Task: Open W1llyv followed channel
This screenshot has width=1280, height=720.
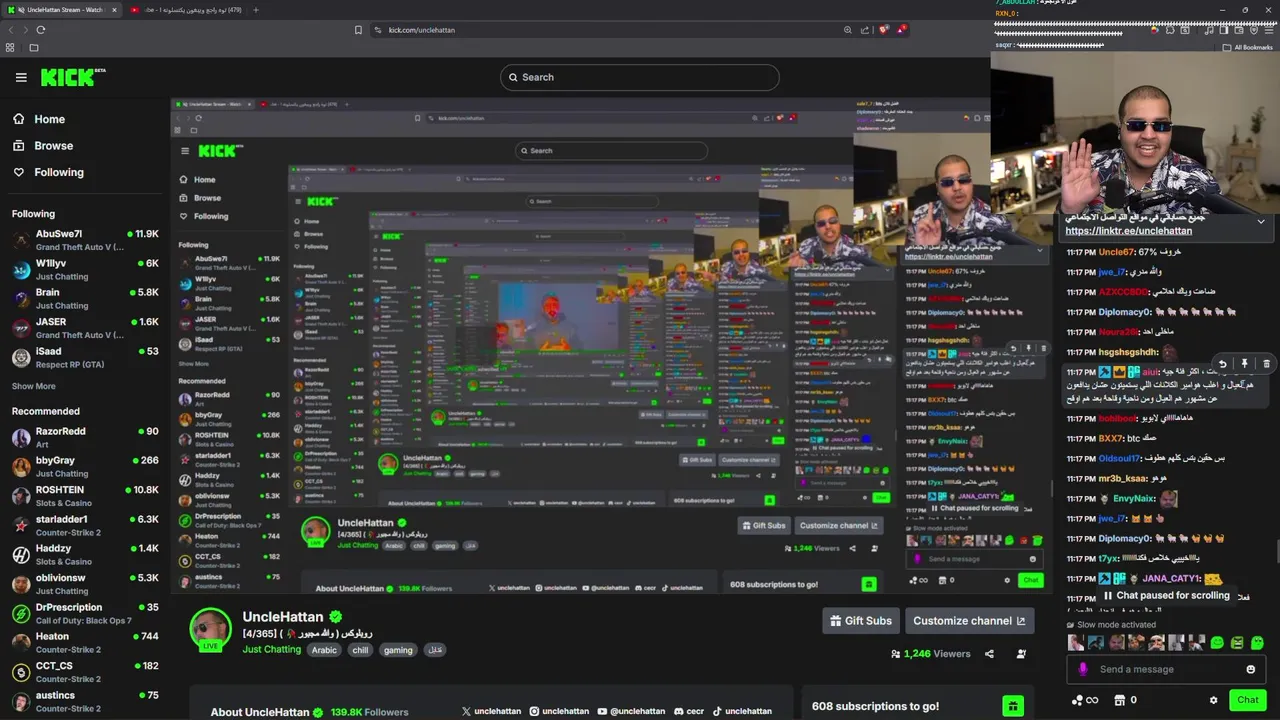Action: [85, 270]
